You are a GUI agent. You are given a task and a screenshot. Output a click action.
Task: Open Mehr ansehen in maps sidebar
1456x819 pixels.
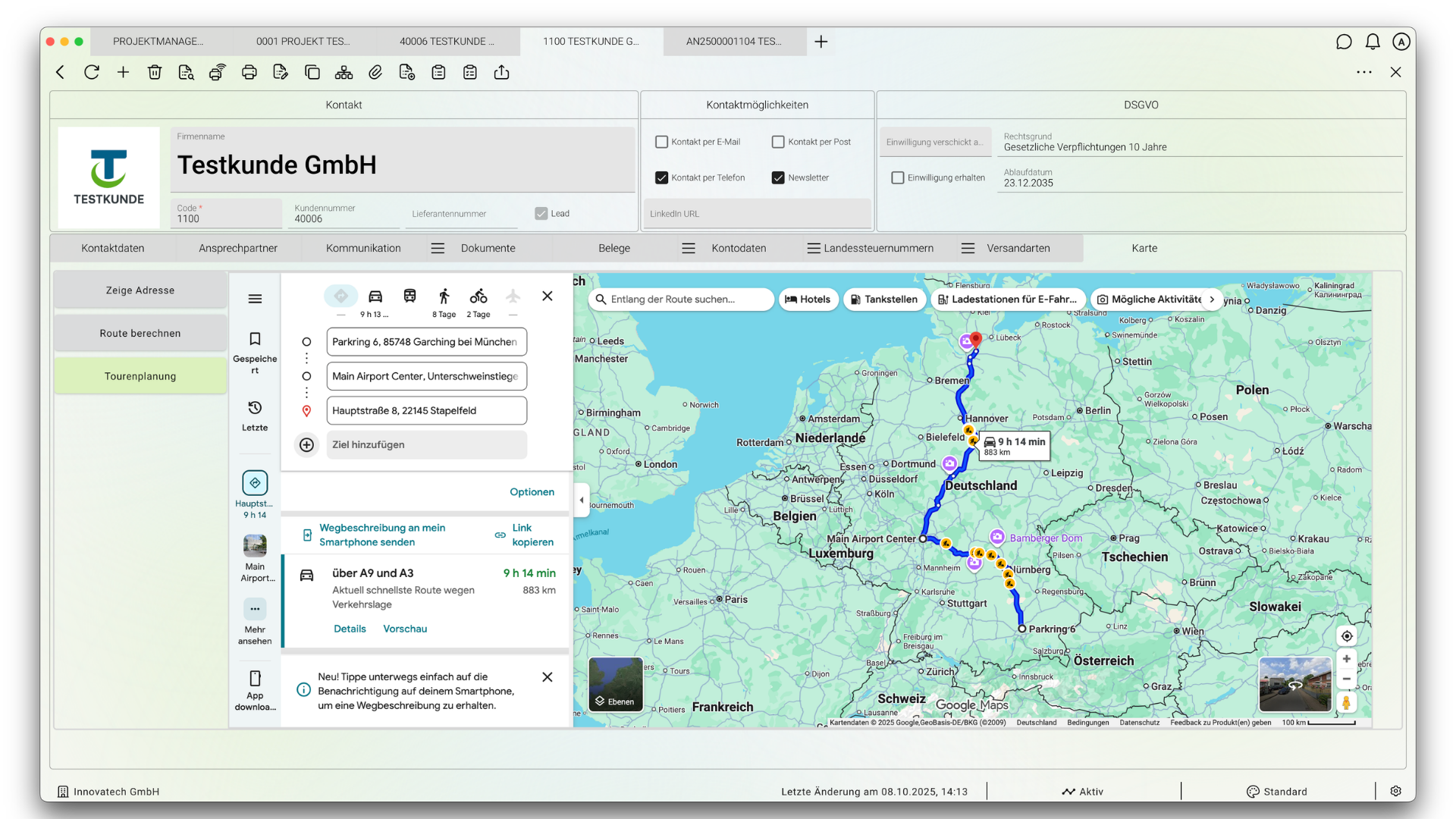point(255,623)
